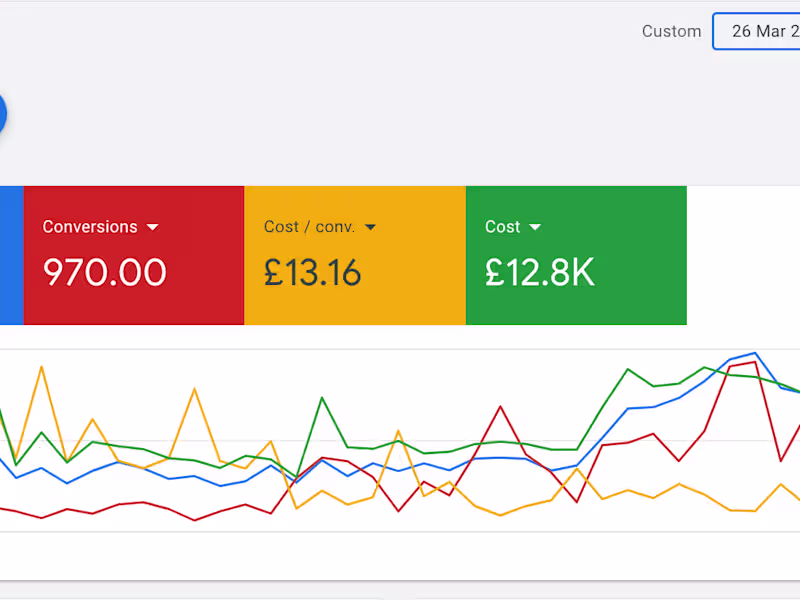Open the Conversions metric dropdown arrow

pyautogui.click(x=153, y=228)
